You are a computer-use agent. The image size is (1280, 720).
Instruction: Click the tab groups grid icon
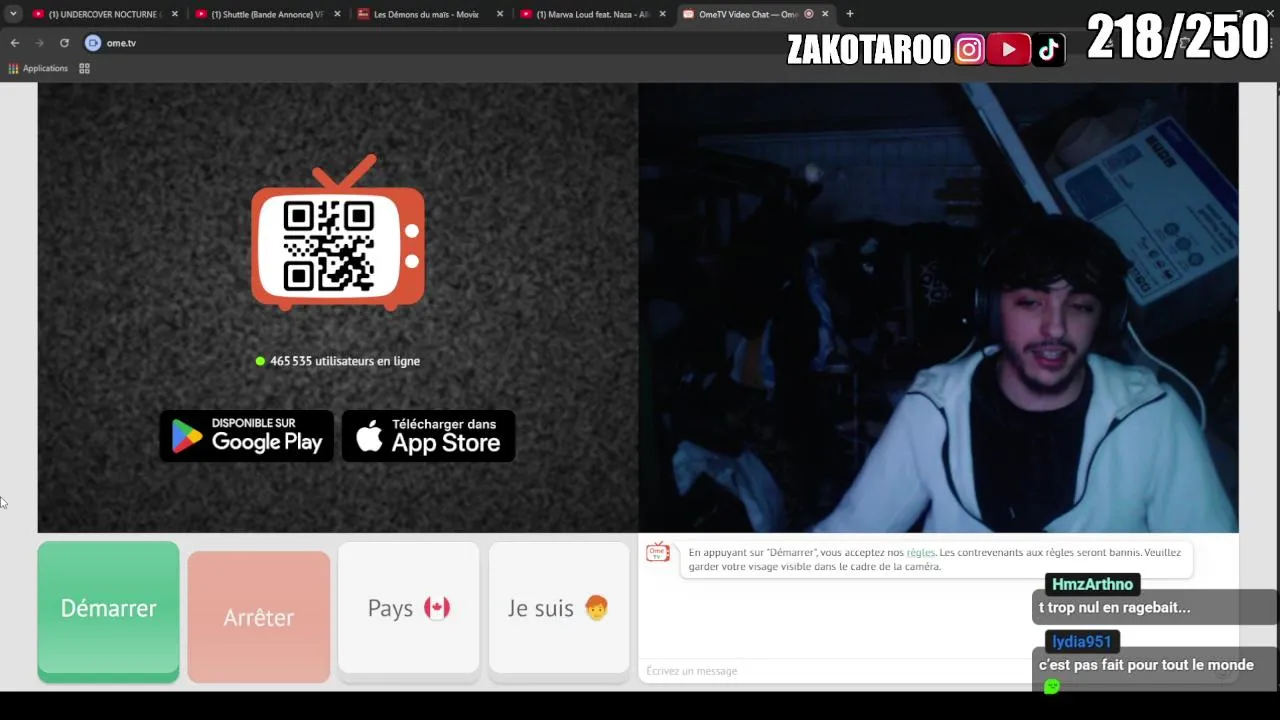[x=84, y=68]
